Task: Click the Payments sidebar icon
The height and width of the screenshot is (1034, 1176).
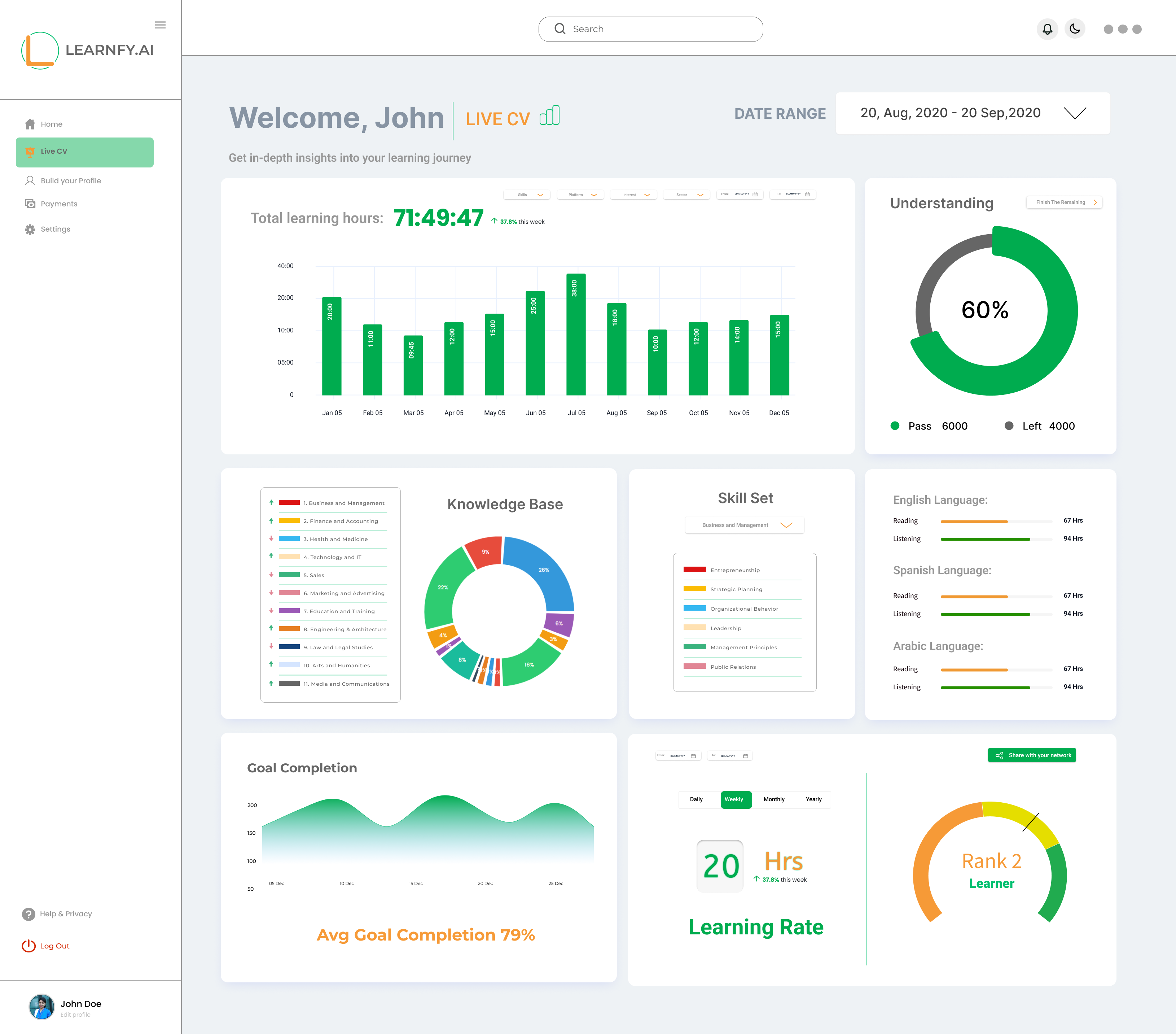Action: click(30, 204)
